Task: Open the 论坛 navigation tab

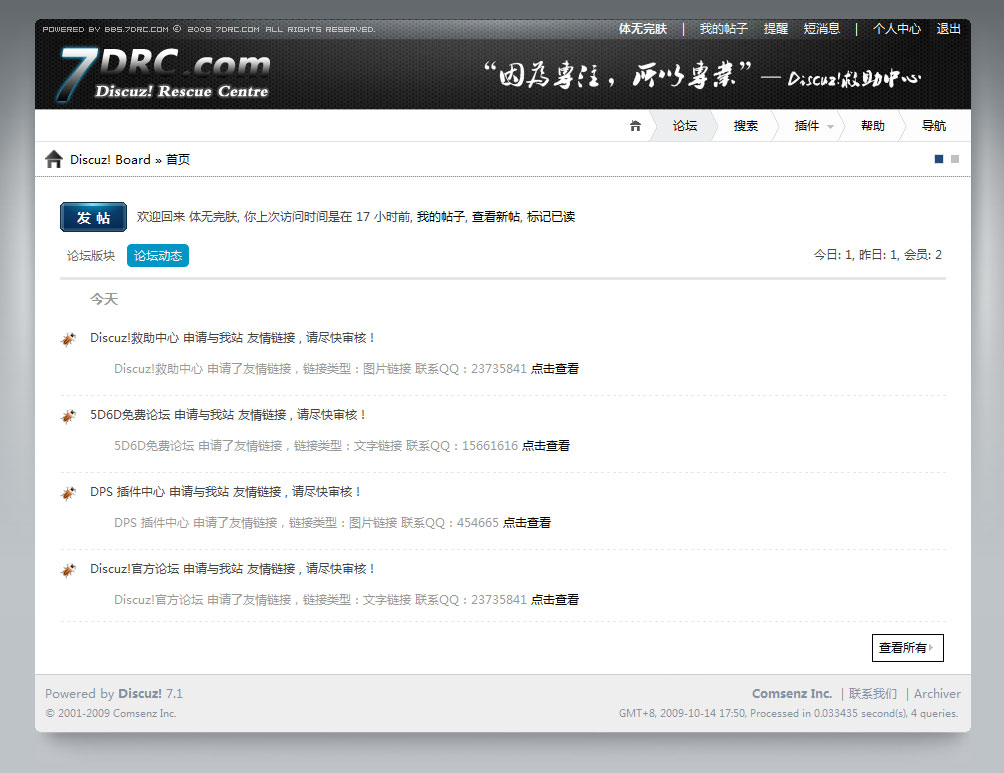Action: pos(684,126)
